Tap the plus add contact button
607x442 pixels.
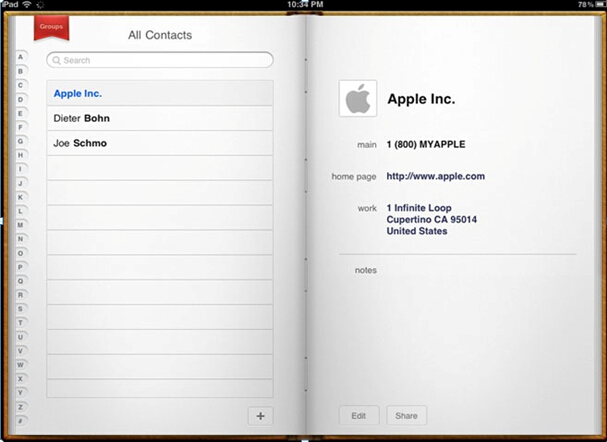tap(261, 416)
